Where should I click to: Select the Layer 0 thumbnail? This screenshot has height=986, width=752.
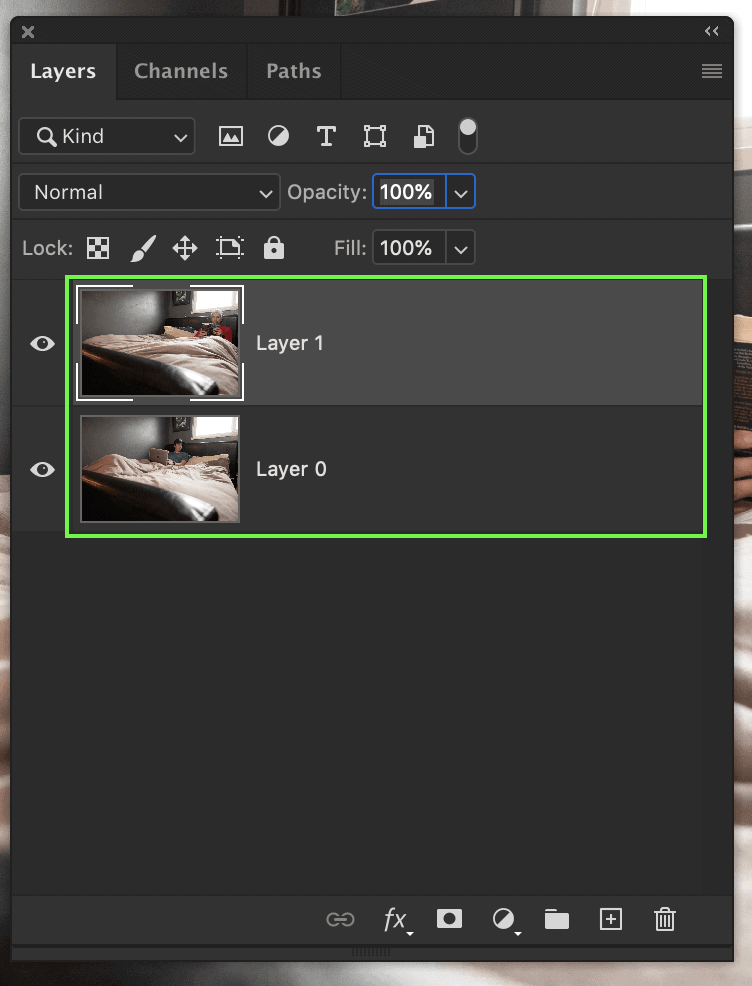[160, 469]
